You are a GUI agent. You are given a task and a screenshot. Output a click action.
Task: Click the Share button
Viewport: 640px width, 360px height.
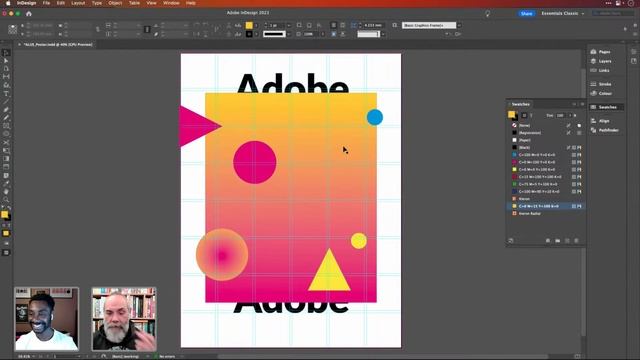pos(527,13)
